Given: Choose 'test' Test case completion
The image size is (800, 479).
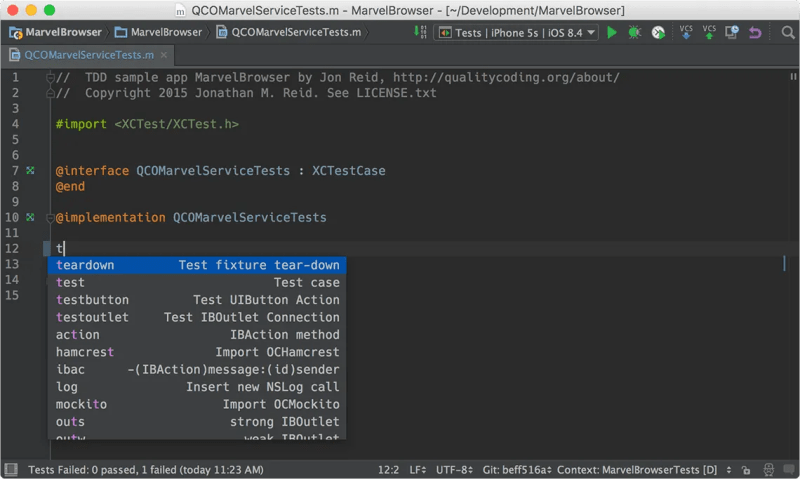Looking at the screenshot, I should [x=197, y=283].
